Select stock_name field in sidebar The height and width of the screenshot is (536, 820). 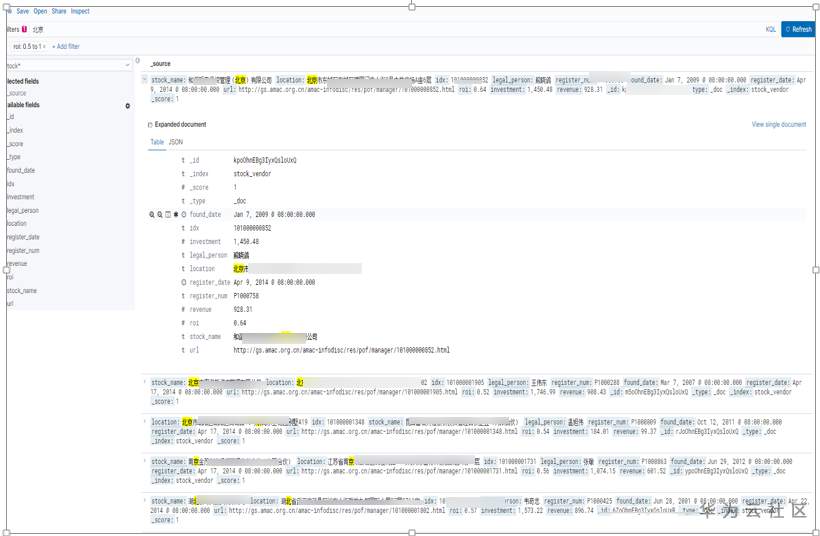[x=21, y=291]
